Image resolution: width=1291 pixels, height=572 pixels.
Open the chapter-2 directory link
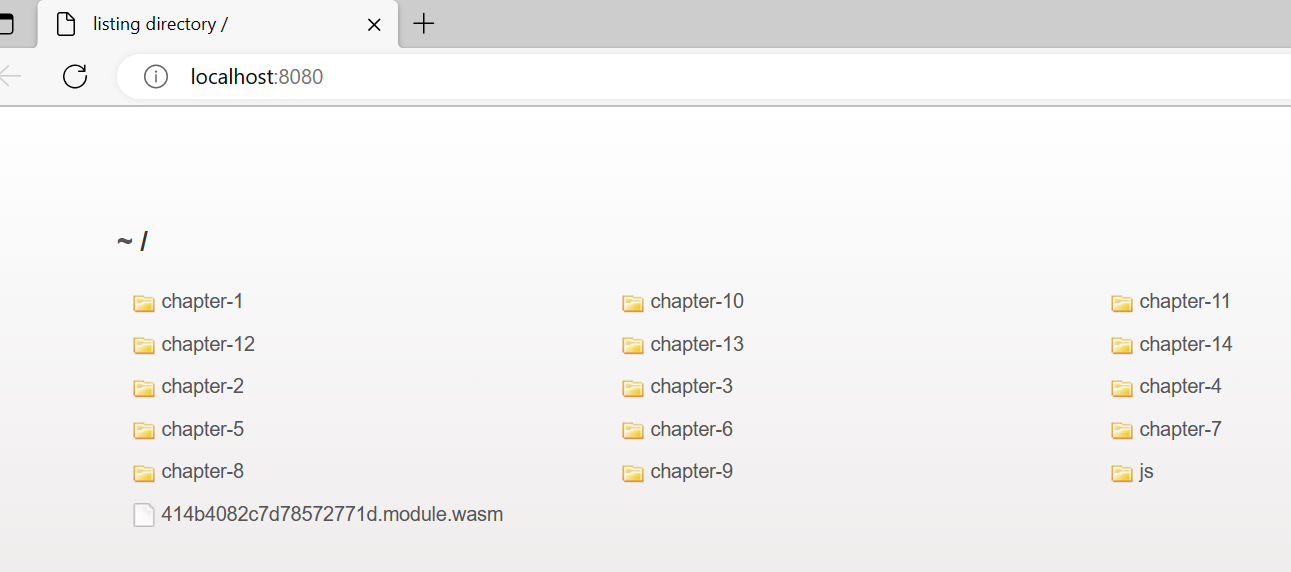click(202, 386)
